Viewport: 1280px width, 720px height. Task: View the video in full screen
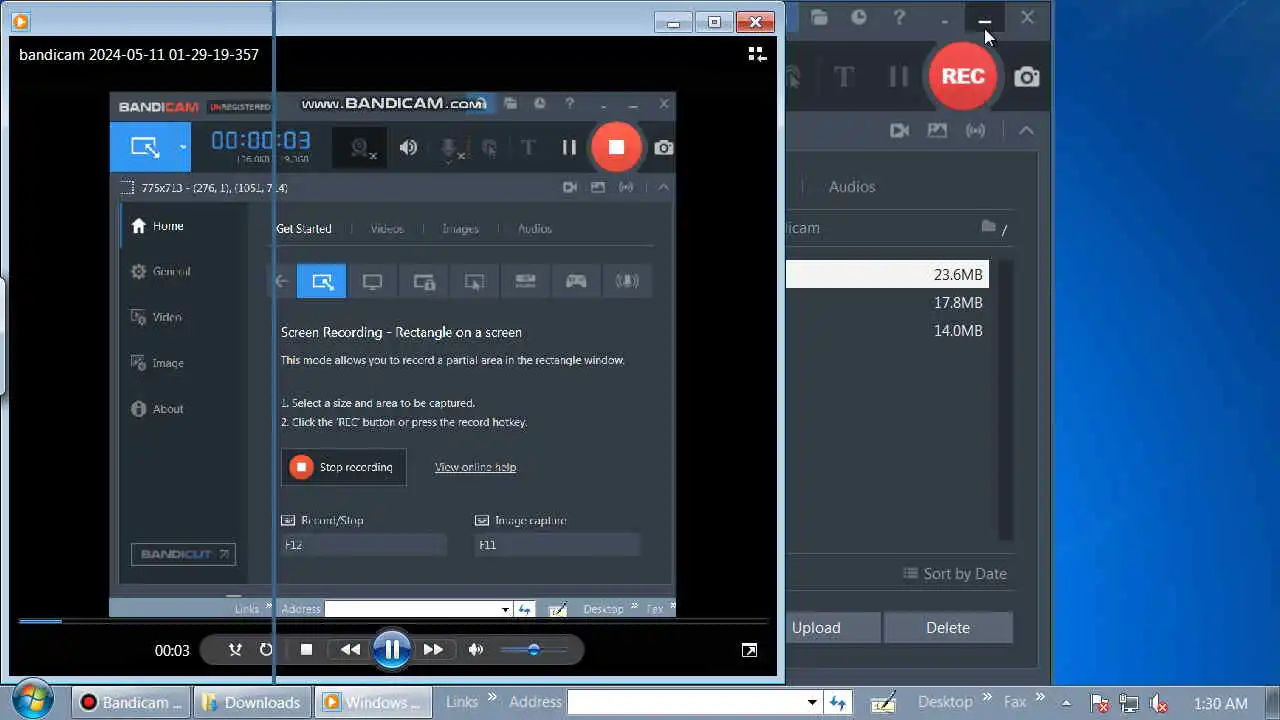point(749,650)
